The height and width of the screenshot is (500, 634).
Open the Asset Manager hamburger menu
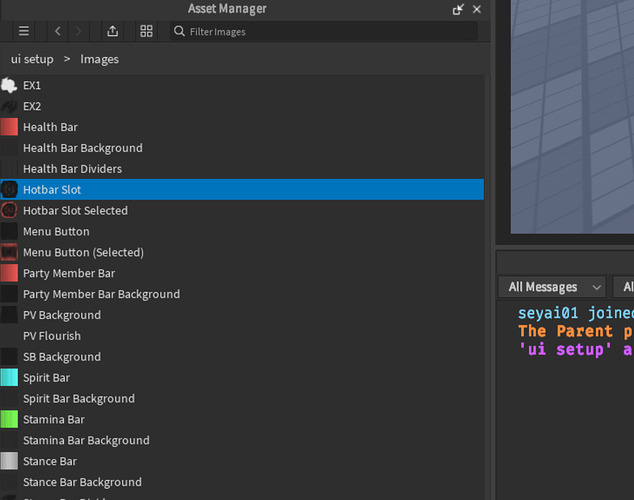pos(24,31)
